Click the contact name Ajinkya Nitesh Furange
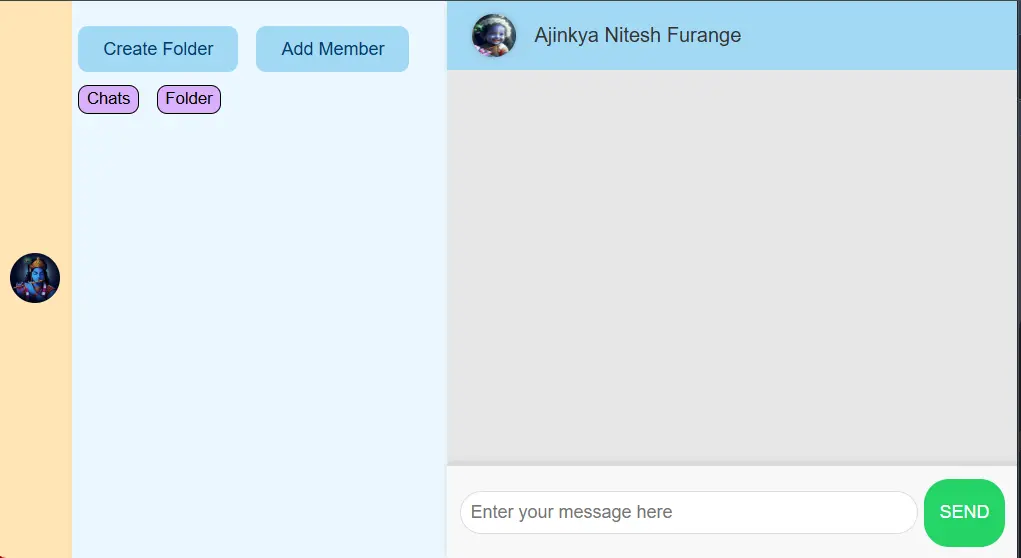 [x=637, y=36]
